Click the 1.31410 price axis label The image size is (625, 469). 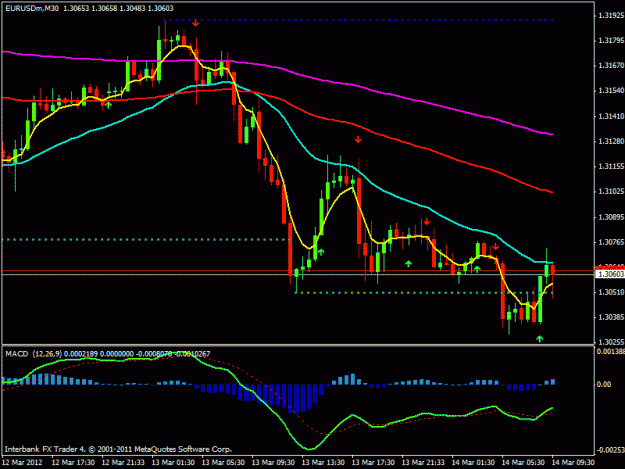coord(611,116)
